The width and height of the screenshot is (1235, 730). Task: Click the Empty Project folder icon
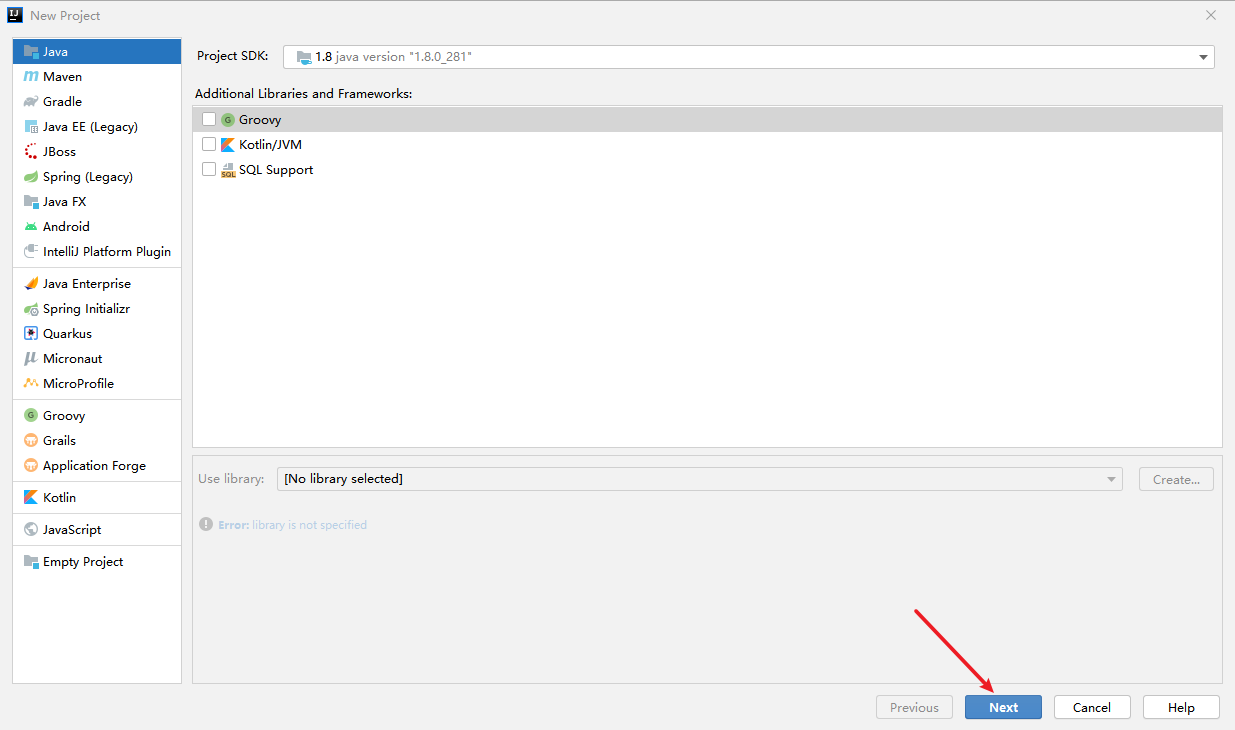pyautogui.click(x=31, y=561)
